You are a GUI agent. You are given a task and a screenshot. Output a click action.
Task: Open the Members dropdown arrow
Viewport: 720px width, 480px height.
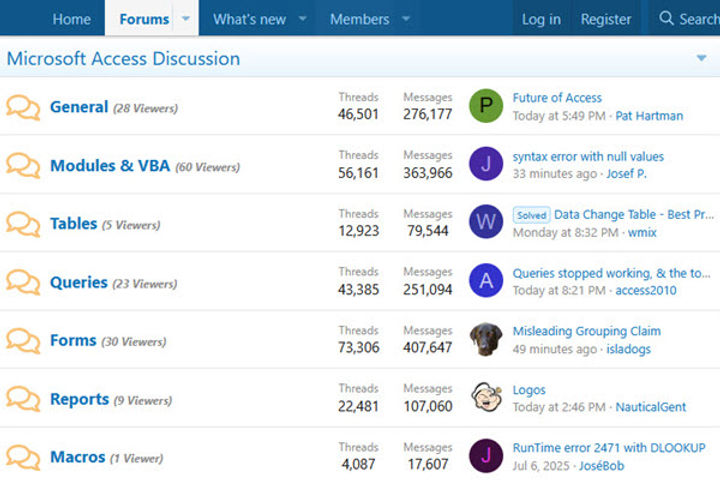pos(406,19)
